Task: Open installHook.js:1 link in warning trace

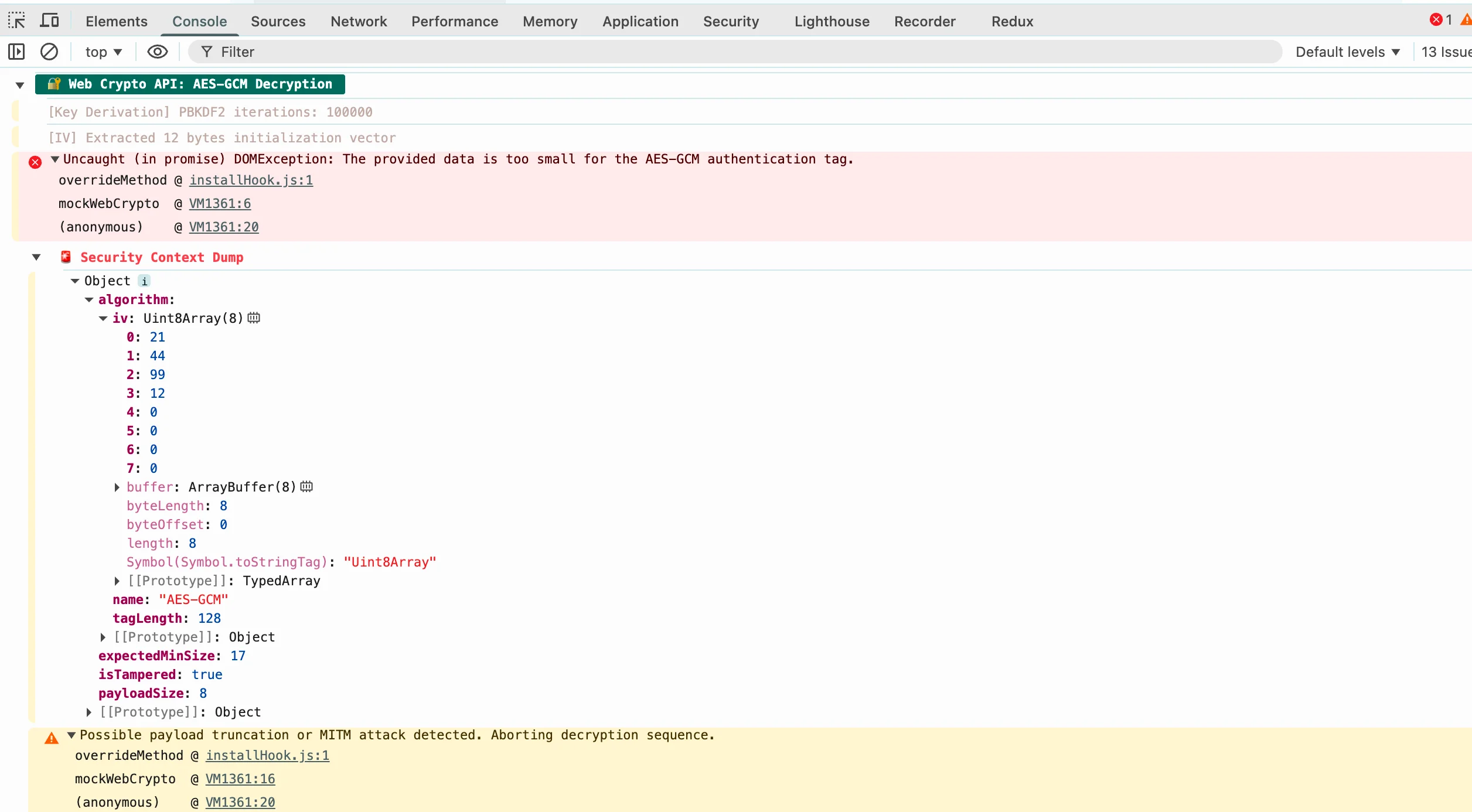Action: point(267,756)
